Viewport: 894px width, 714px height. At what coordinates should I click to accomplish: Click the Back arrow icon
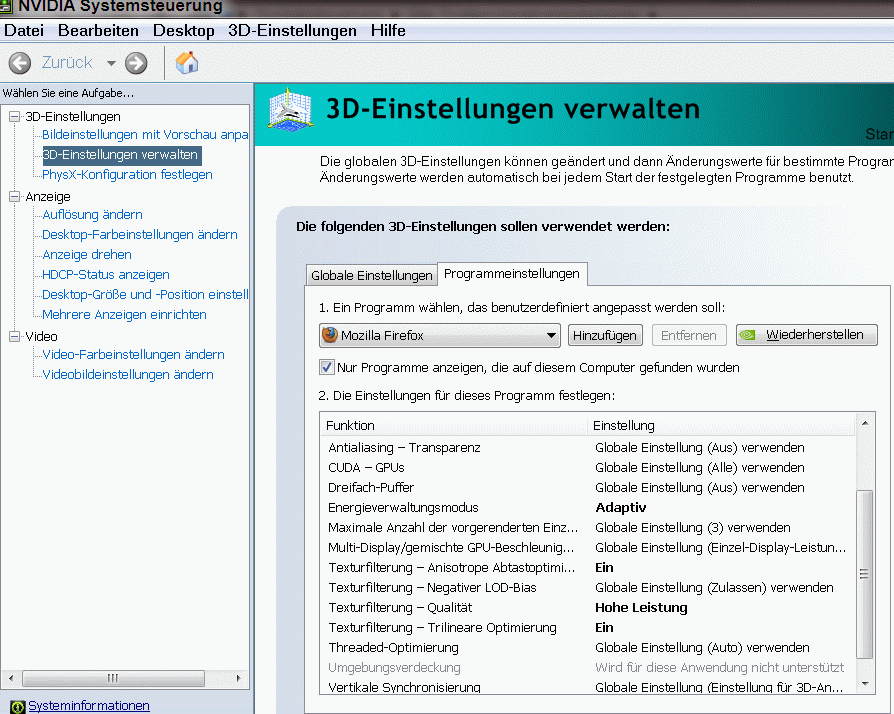tap(20, 63)
